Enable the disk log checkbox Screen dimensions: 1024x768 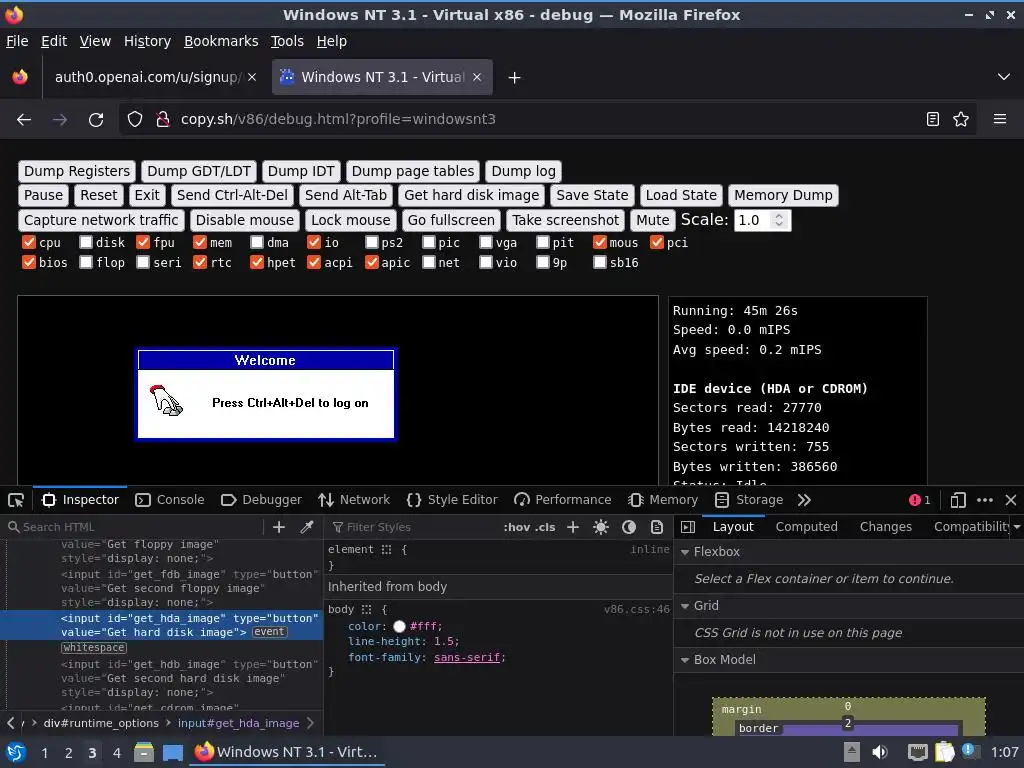pos(86,242)
